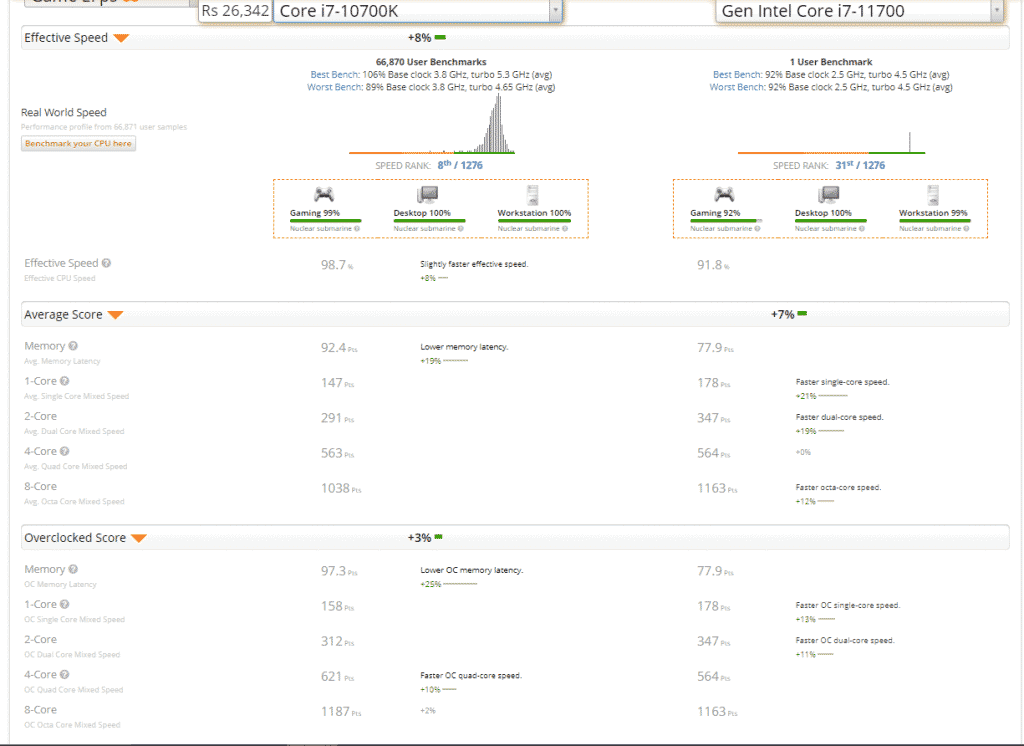Click the 91.8% effective speed value
This screenshot has height=746, width=1024.
tap(713, 265)
